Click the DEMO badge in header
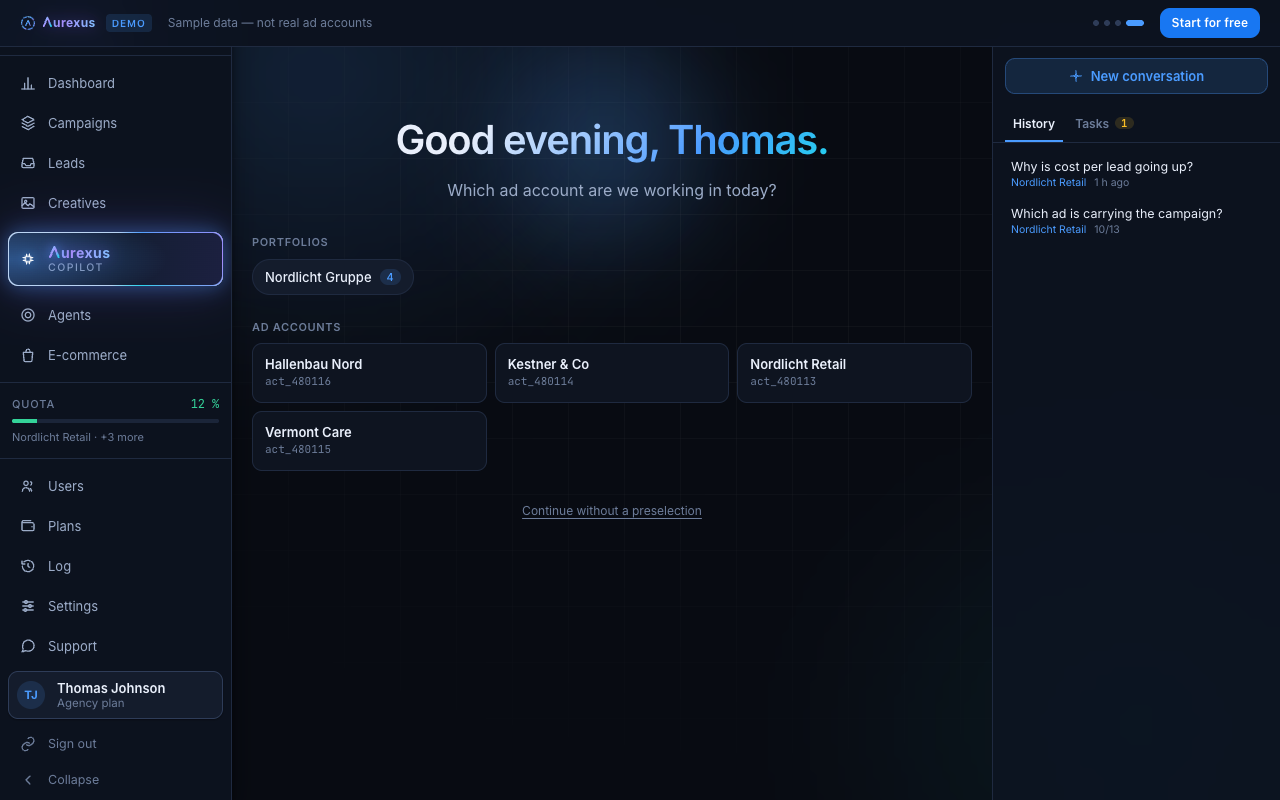Viewport: 1280px width, 800px height. [129, 23]
